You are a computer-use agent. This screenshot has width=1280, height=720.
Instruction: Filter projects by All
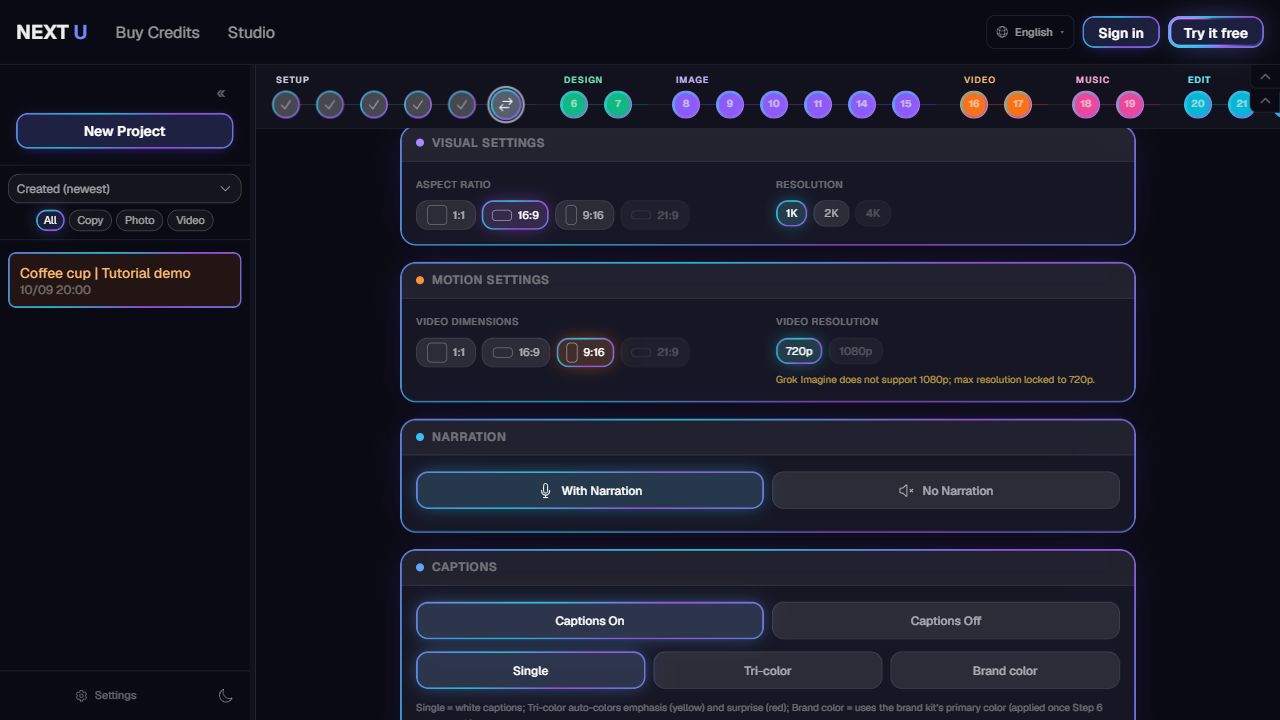[50, 220]
